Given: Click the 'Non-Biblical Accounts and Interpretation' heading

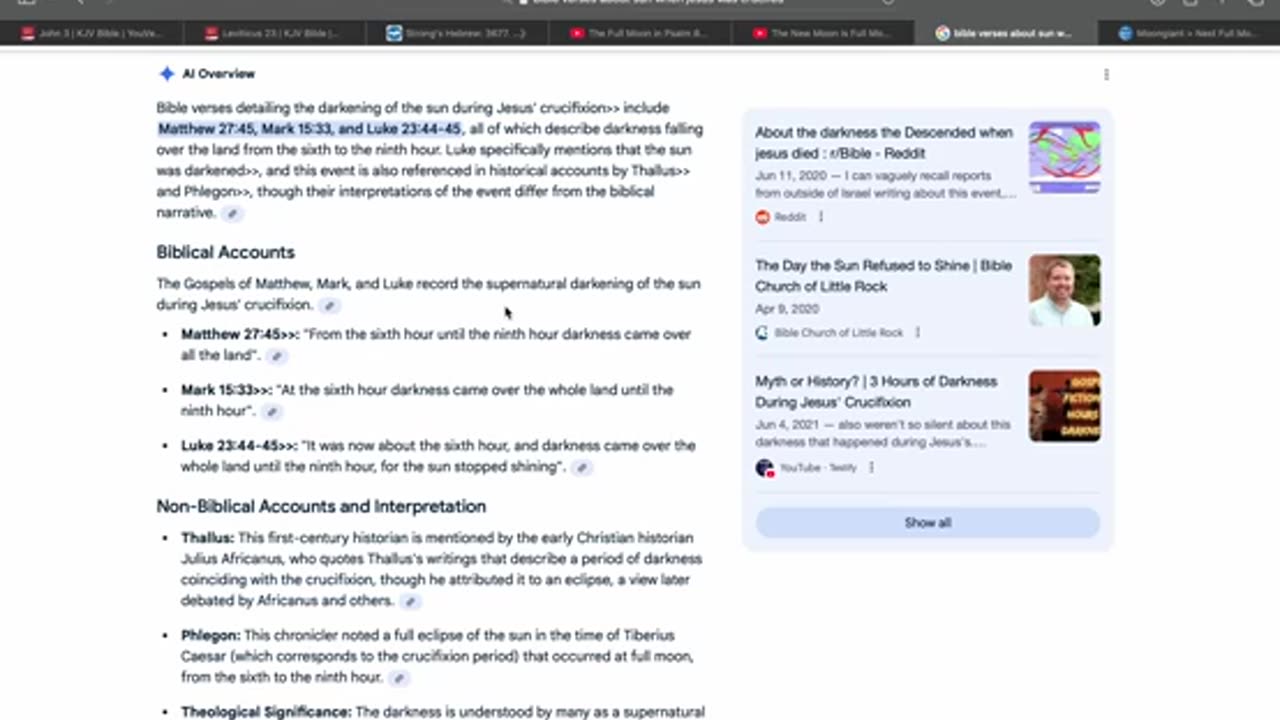Looking at the screenshot, I should point(321,506).
